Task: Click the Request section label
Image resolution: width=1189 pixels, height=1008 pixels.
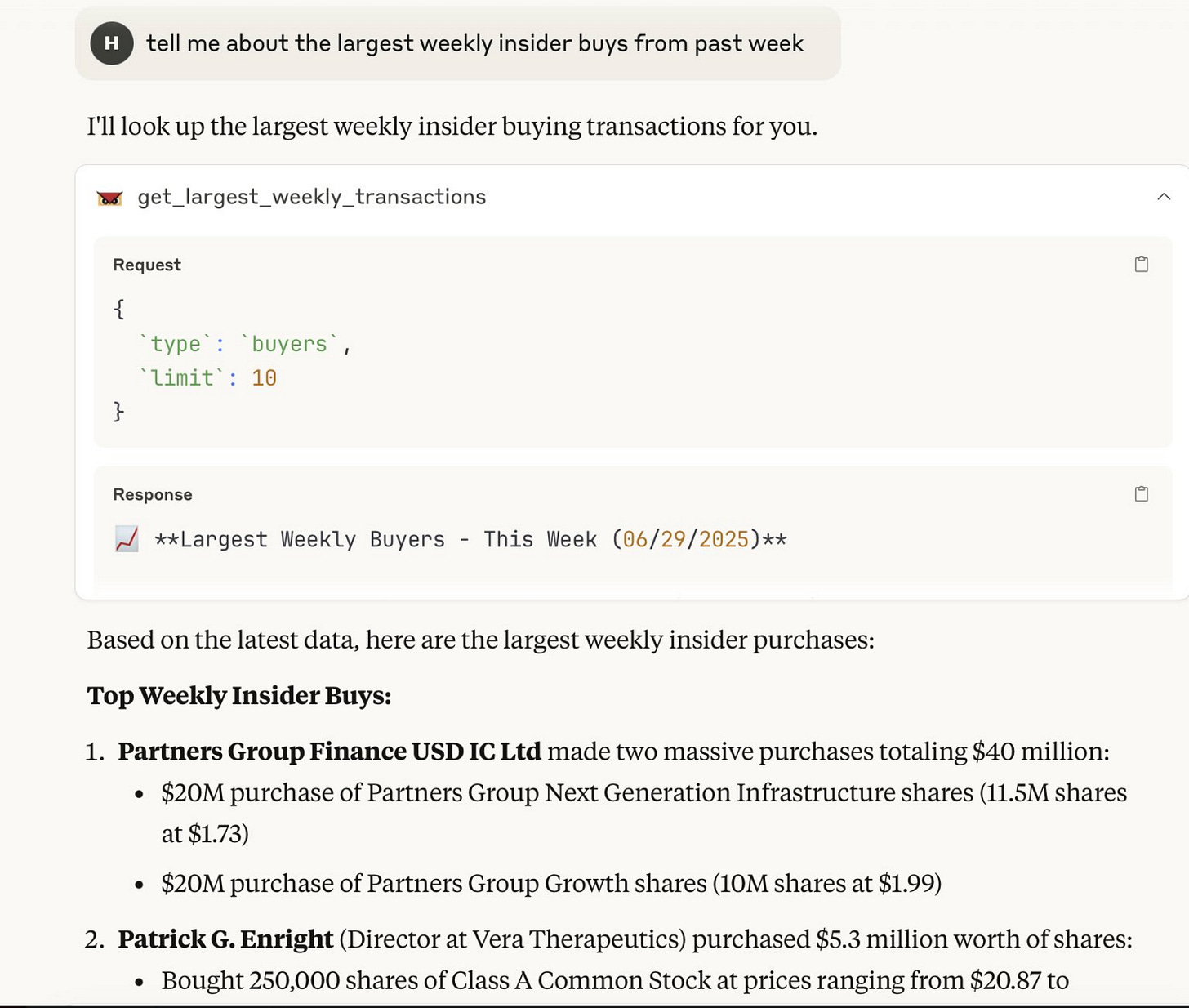Action: 147,265
